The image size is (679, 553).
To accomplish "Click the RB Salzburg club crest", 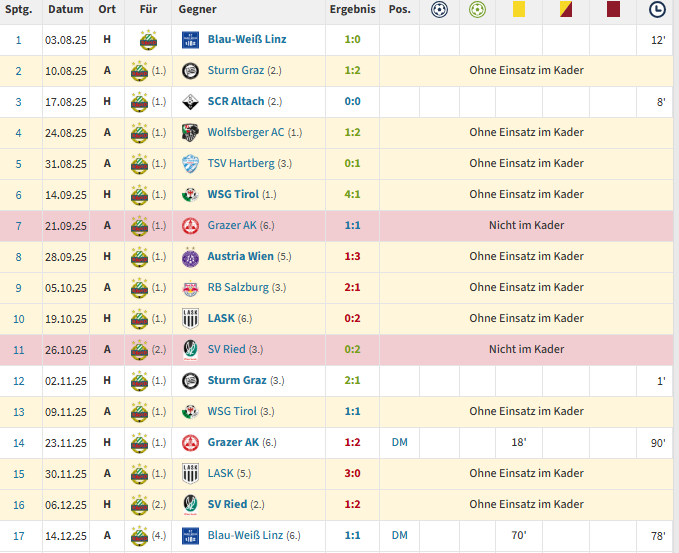I will (191, 288).
